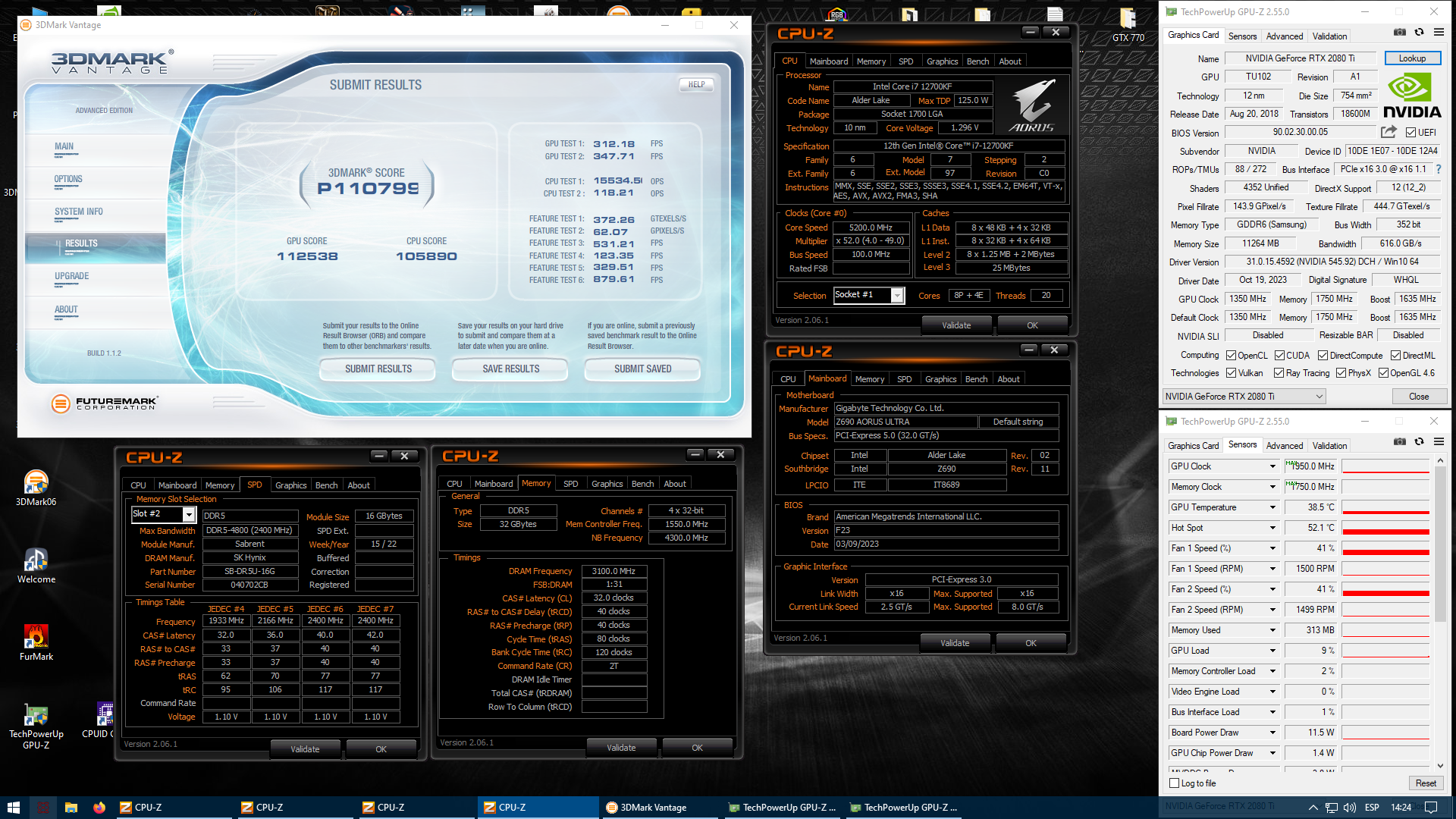Click the ESP language indicator in taskbar

[1372, 808]
